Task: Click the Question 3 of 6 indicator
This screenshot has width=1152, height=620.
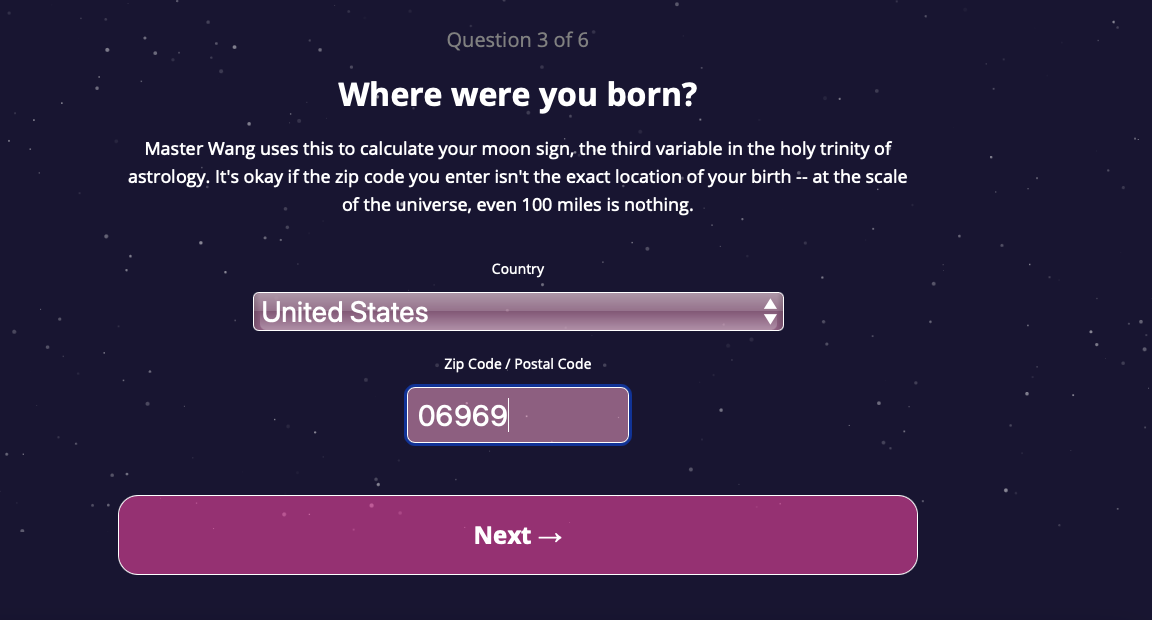Action: [x=517, y=40]
